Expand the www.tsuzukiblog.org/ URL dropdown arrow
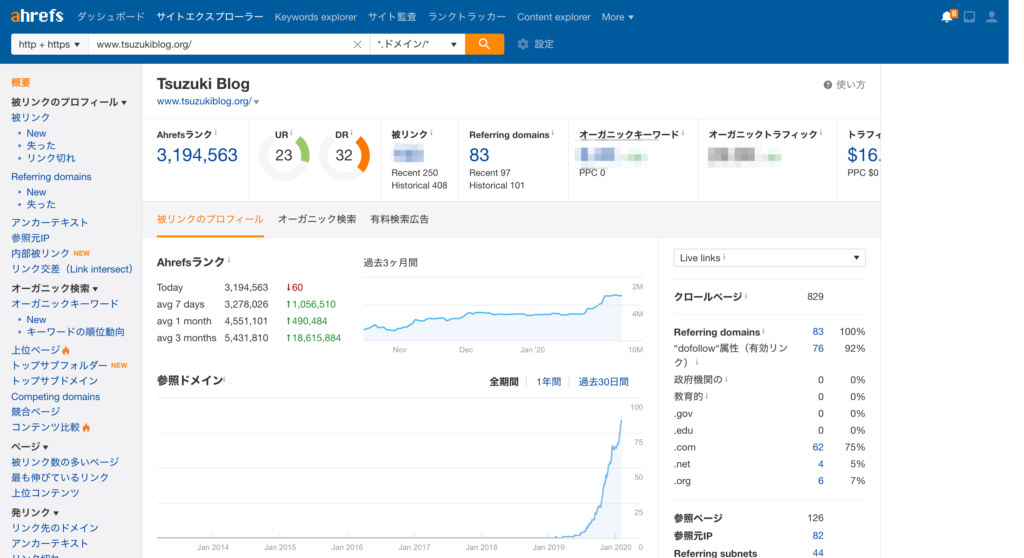 257,102
